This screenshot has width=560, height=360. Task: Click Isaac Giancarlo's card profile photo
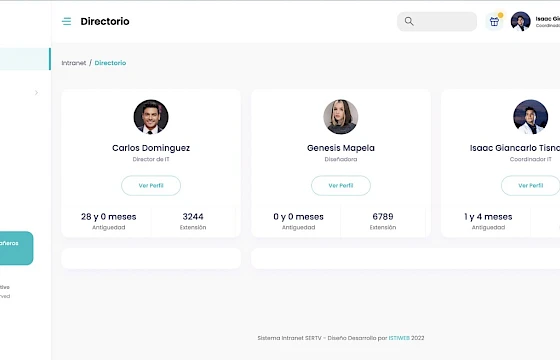tap(530, 117)
